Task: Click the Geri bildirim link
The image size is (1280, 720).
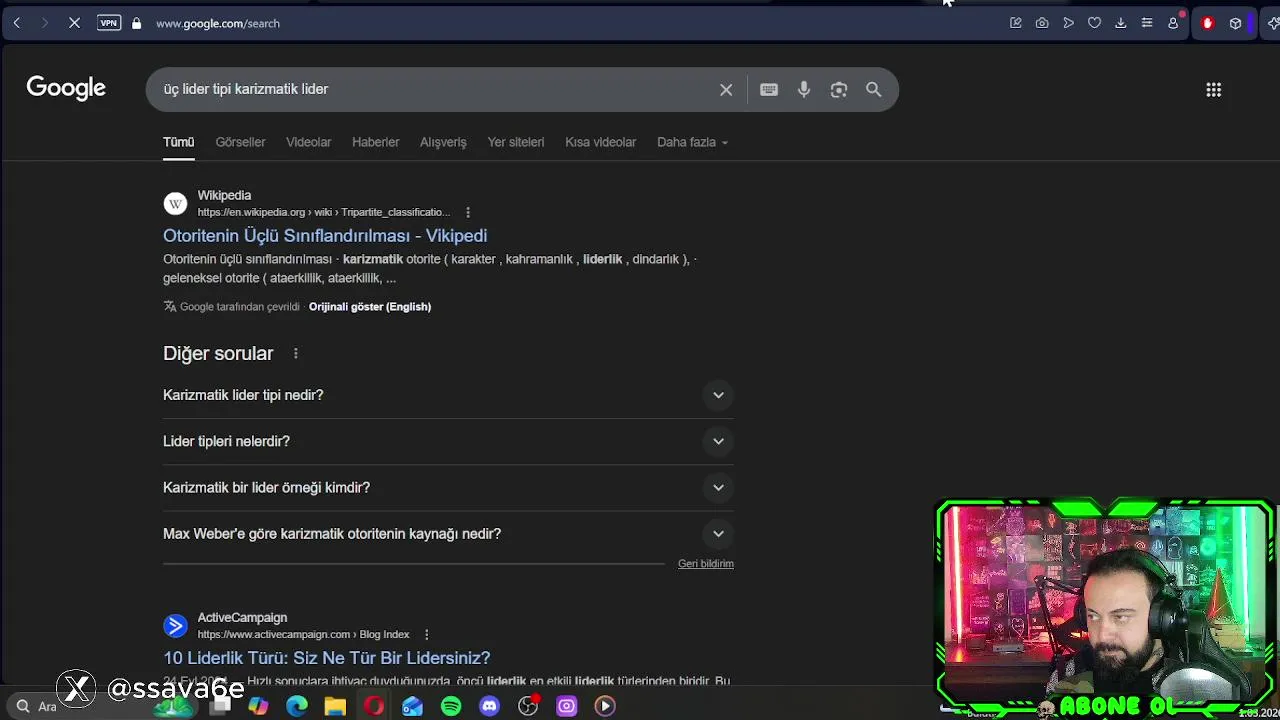Action: point(706,564)
